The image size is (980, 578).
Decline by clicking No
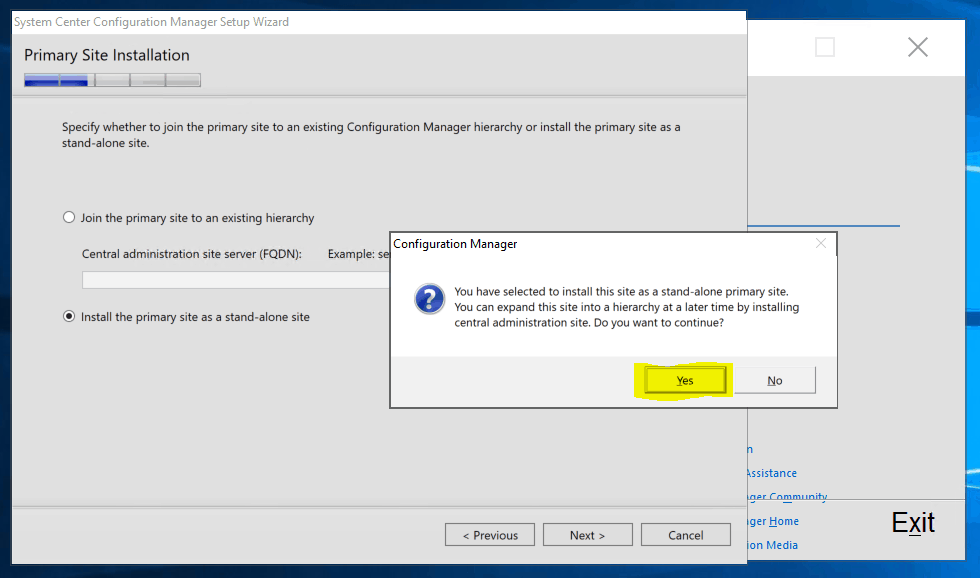click(775, 380)
